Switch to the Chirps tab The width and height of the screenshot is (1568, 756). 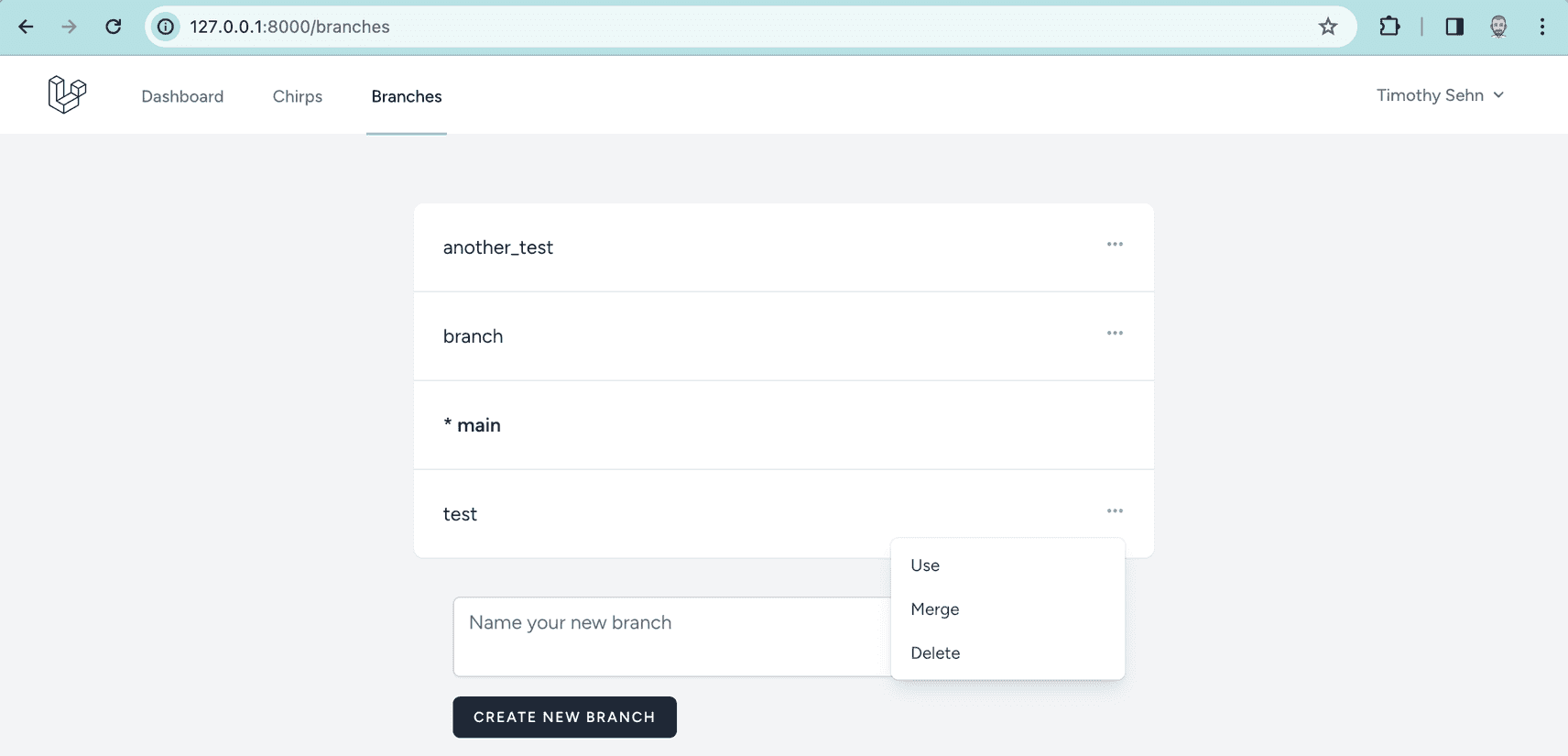click(x=298, y=96)
